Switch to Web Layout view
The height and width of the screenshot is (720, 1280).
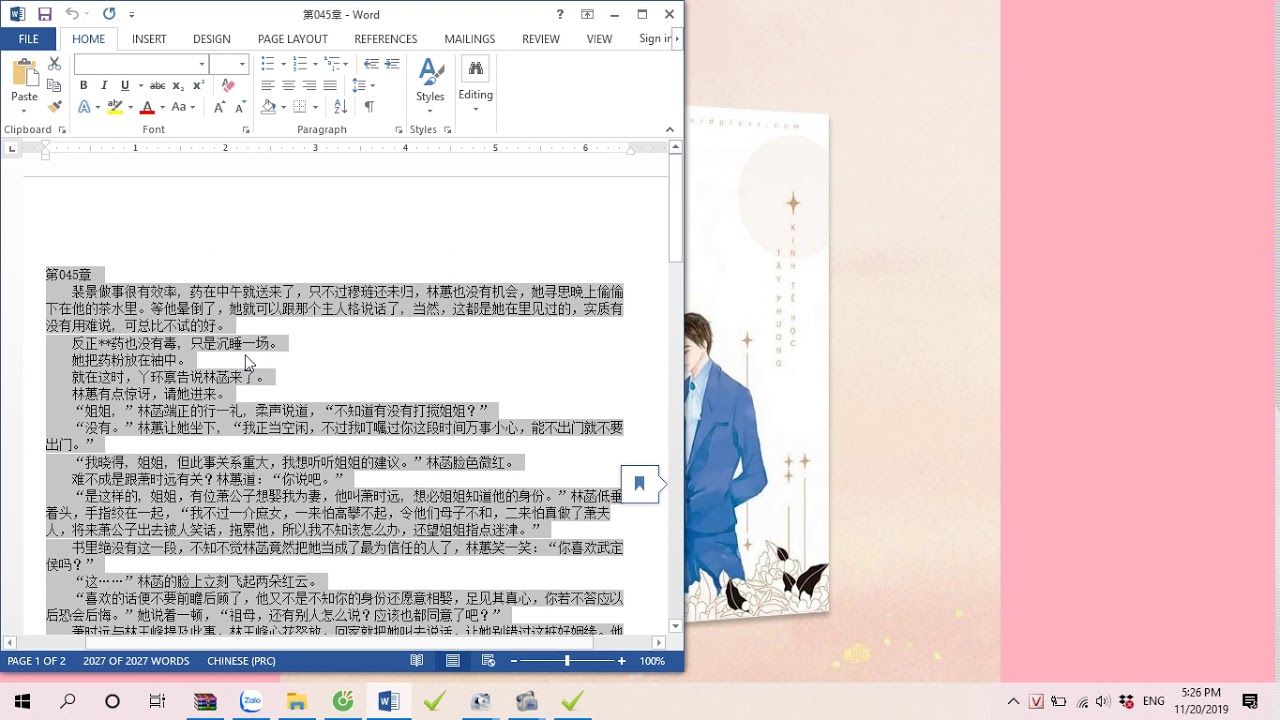(488, 661)
